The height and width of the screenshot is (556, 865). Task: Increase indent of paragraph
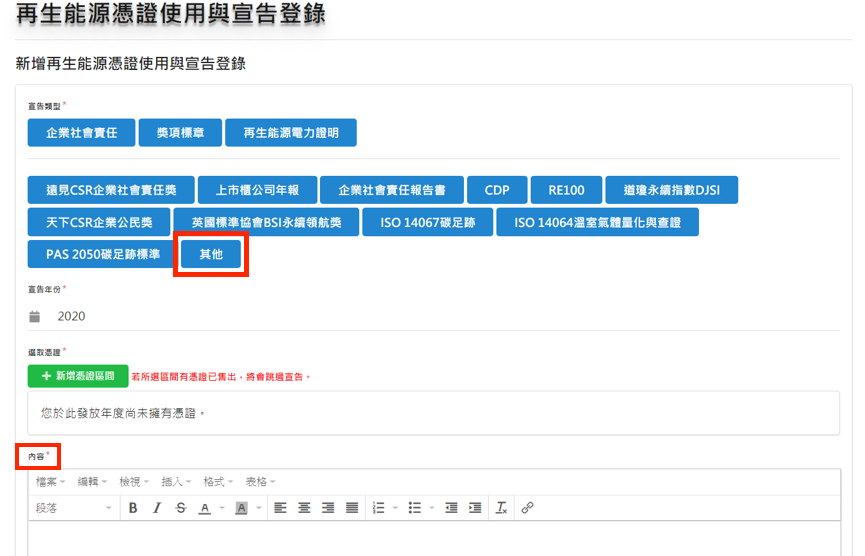pos(475,508)
